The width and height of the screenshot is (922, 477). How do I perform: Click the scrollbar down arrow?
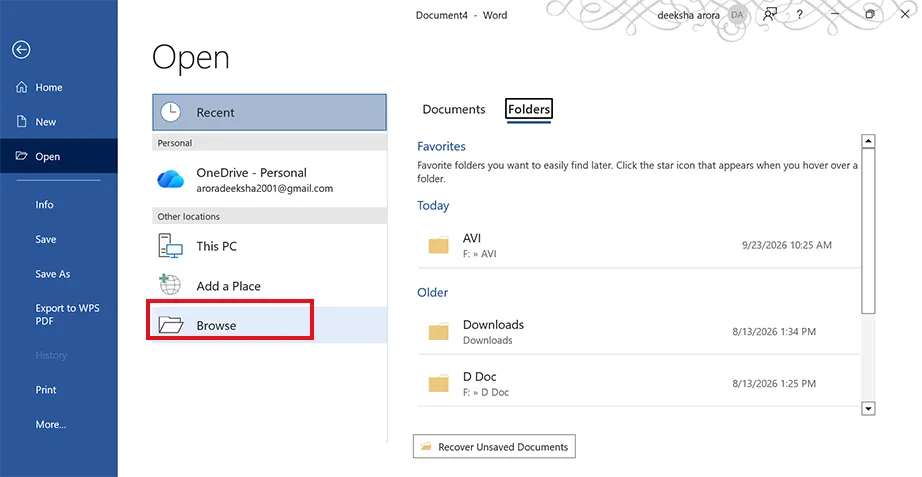868,408
